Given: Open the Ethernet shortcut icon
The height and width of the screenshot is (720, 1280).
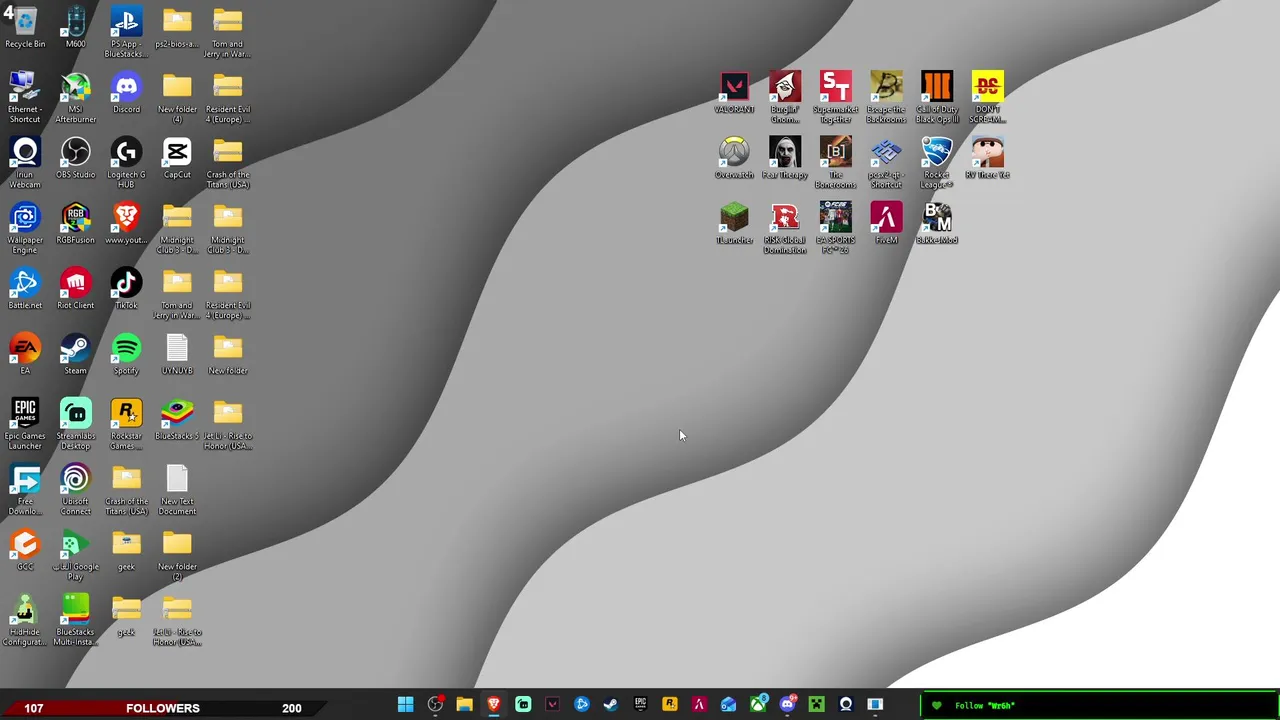Looking at the screenshot, I should pyautogui.click(x=25, y=98).
